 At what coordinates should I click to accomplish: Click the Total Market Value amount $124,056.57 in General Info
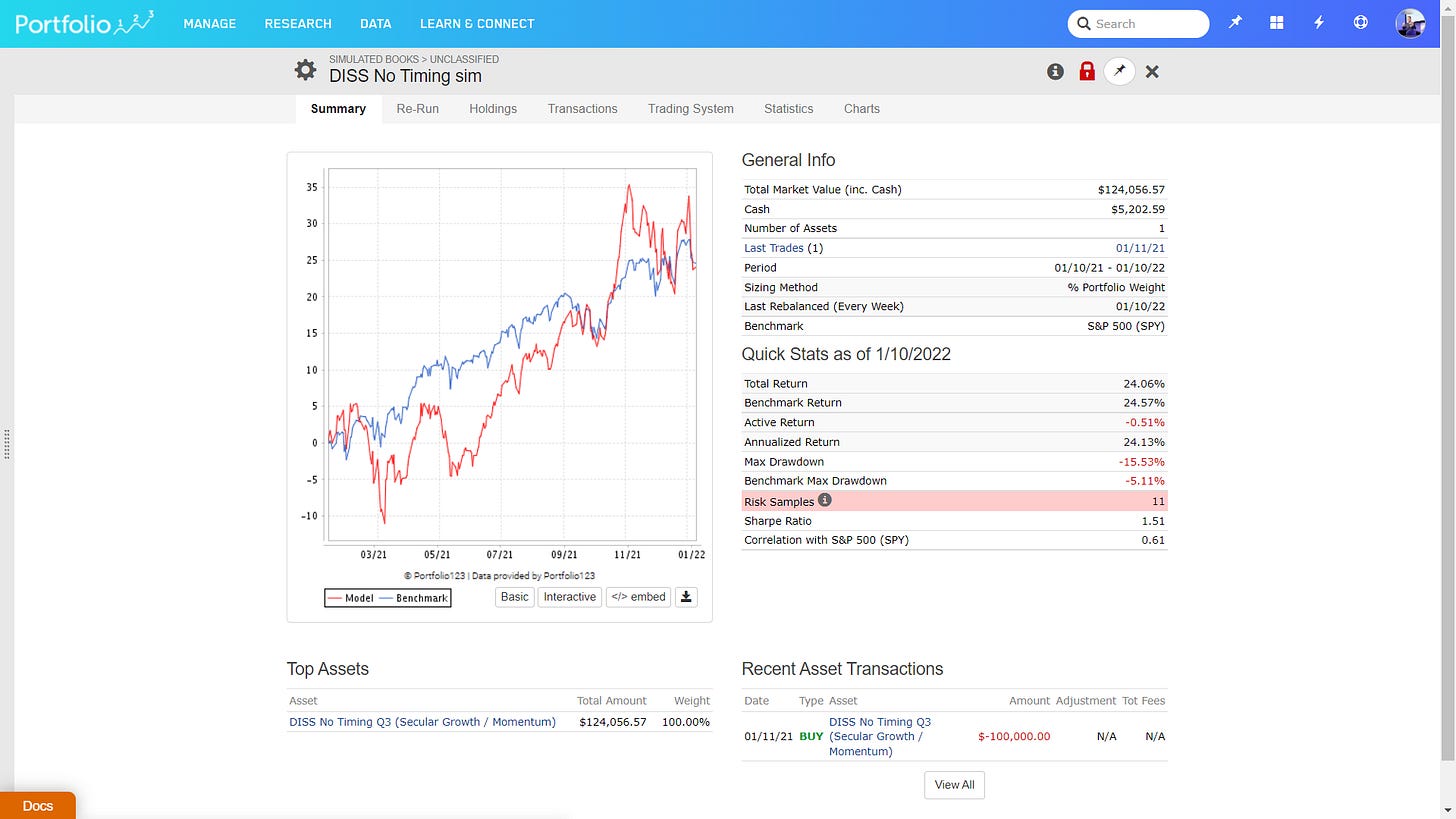click(1131, 189)
